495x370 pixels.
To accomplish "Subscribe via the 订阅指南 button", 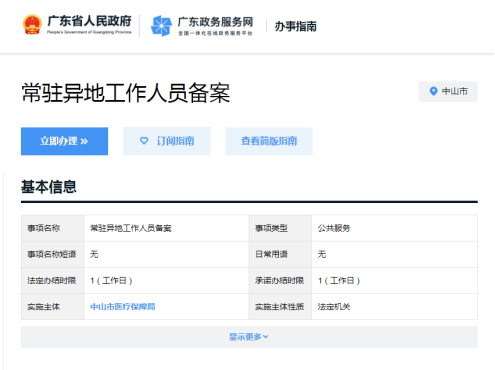I will 167,141.
